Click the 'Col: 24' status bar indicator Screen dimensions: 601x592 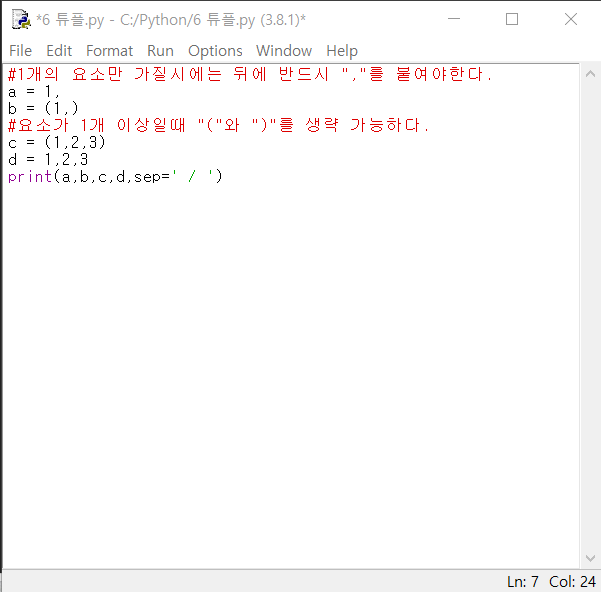pos(572,582)
